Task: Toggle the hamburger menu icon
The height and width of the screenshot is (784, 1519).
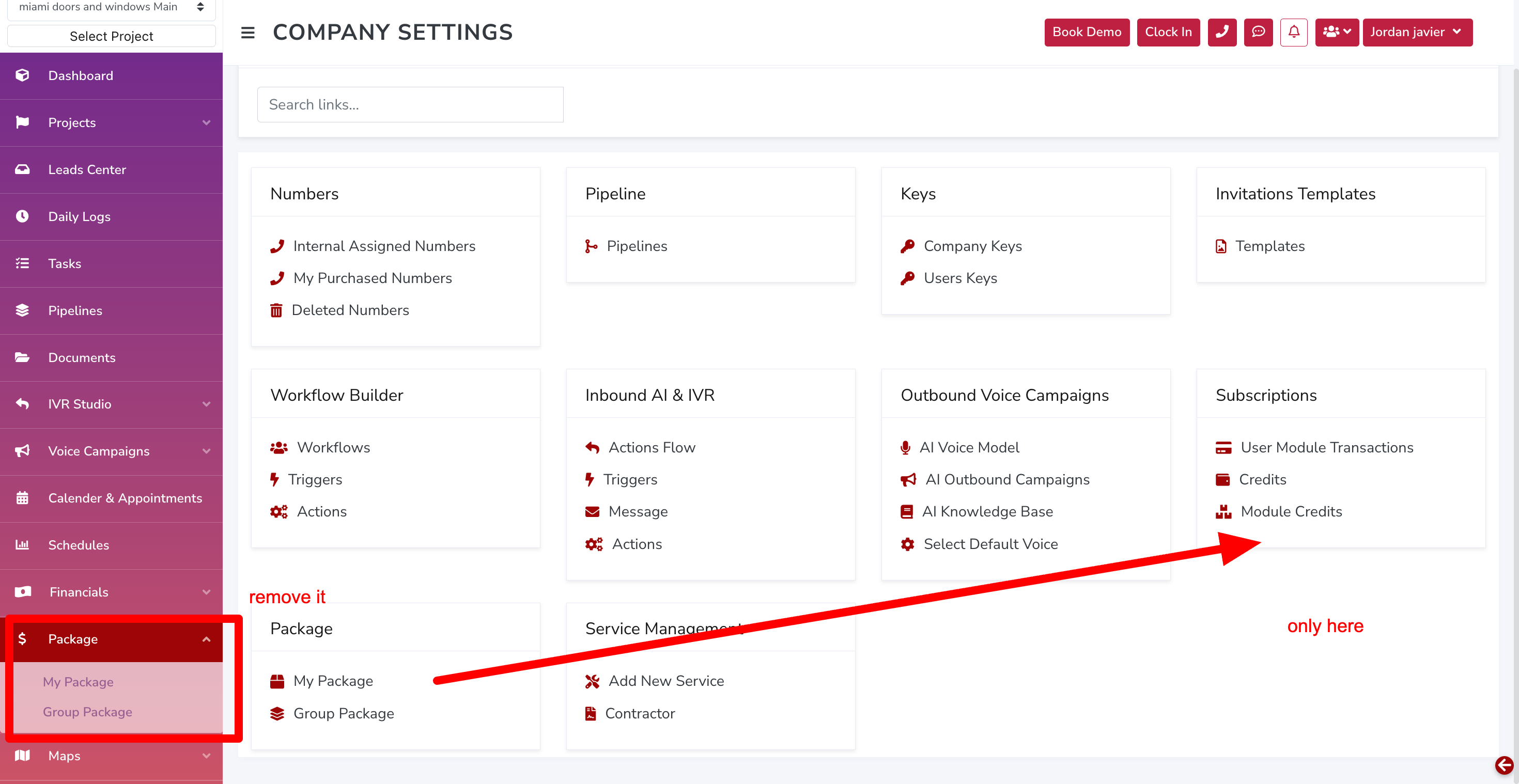Action: click(247, 33)
